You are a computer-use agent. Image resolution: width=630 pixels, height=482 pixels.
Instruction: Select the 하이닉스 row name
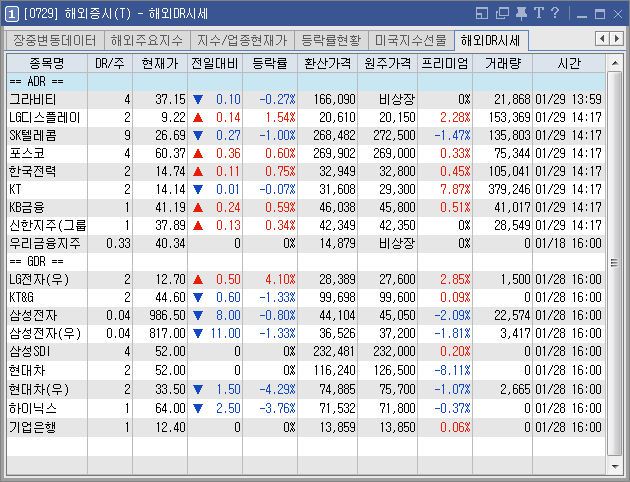point(33,408)
